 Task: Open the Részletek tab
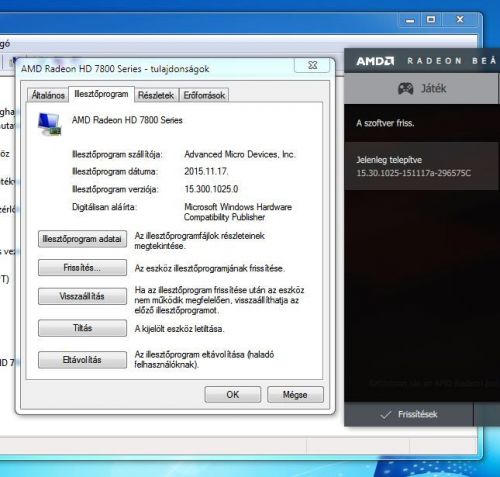pos(156,95)
